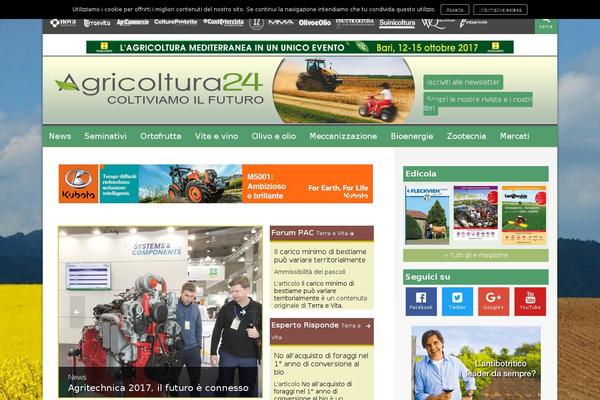Click Tutti gli e-magazine button
Screen dimensions: 600x400
[x=476, y=255]
